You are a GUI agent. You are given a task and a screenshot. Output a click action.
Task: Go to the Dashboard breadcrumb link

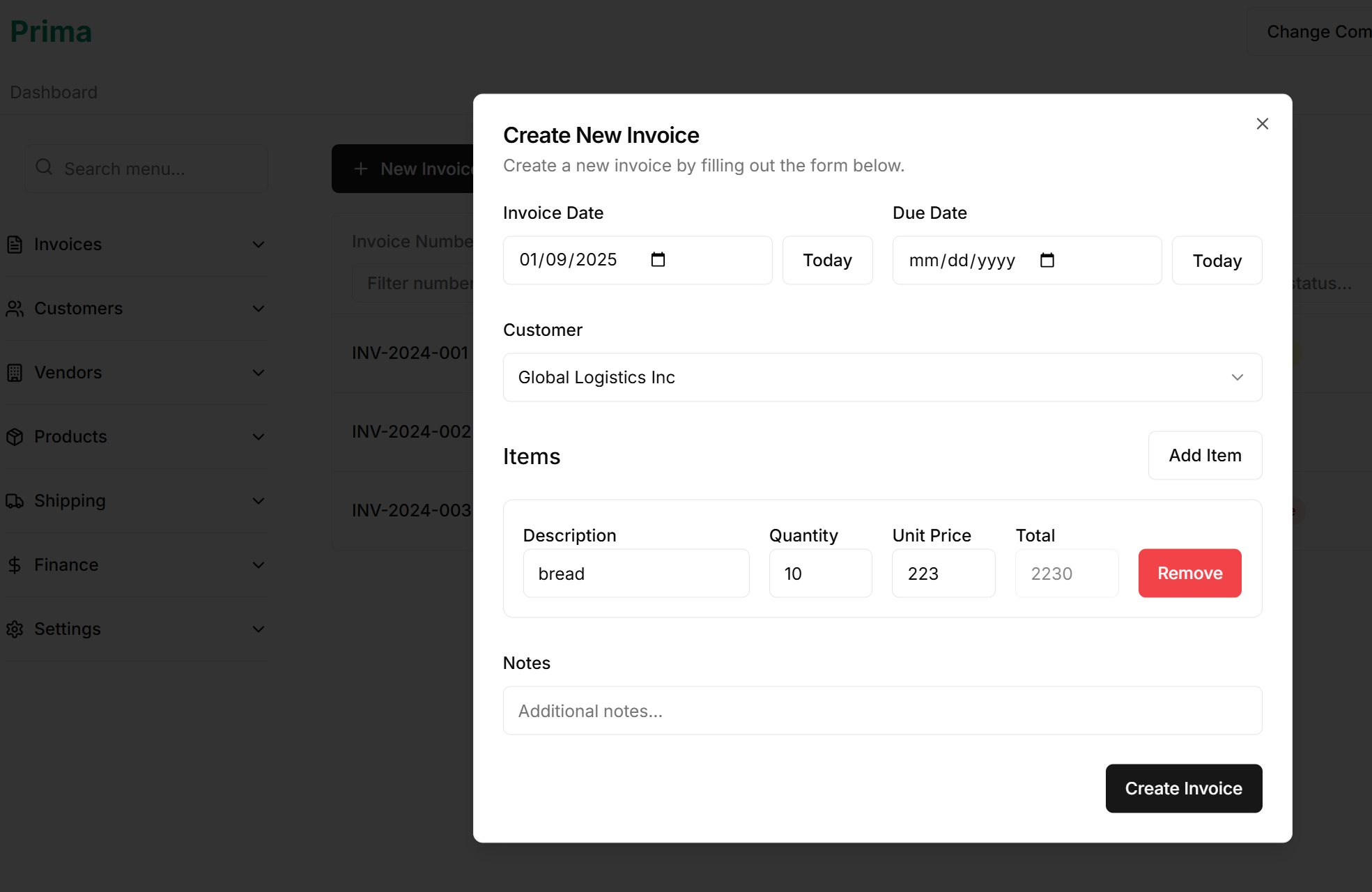(54, 92)
